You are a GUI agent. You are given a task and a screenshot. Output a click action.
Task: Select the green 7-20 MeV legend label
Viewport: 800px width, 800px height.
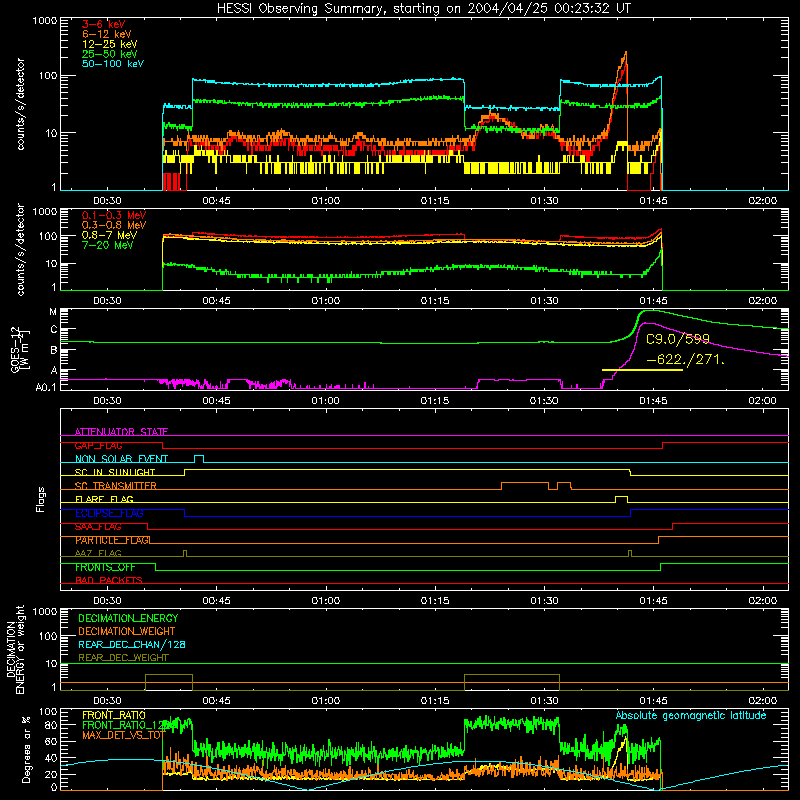[108, 245]
